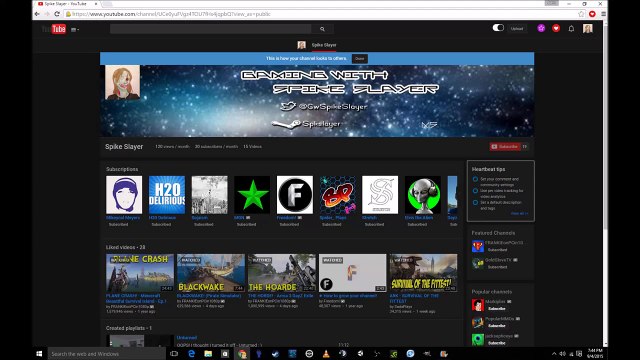Open File Explorer from the taskbar
Viewport: 640px width, 360px height.
[x=208, y=354]
